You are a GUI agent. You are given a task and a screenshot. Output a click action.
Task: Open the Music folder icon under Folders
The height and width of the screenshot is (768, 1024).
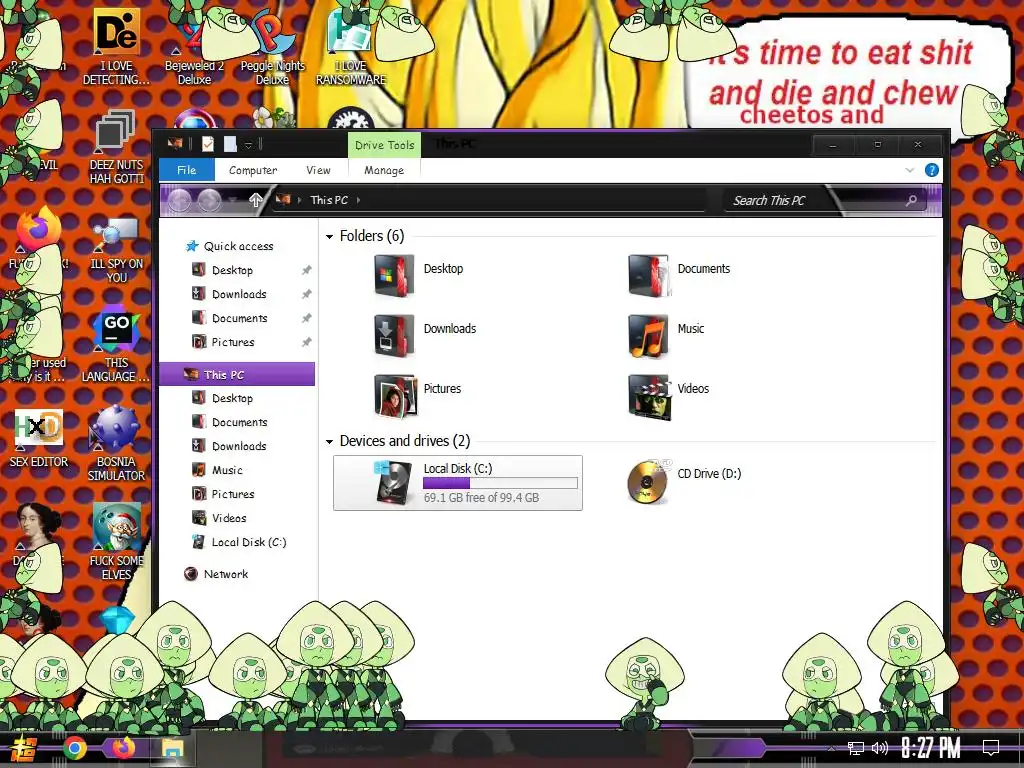point(648,336)
